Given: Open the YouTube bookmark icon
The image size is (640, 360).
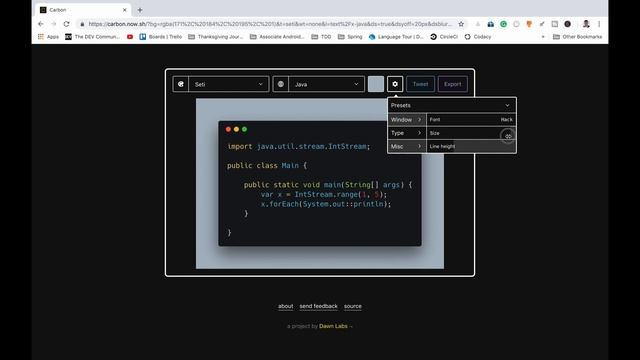Looking at the screenshot, I should [130, 37].
